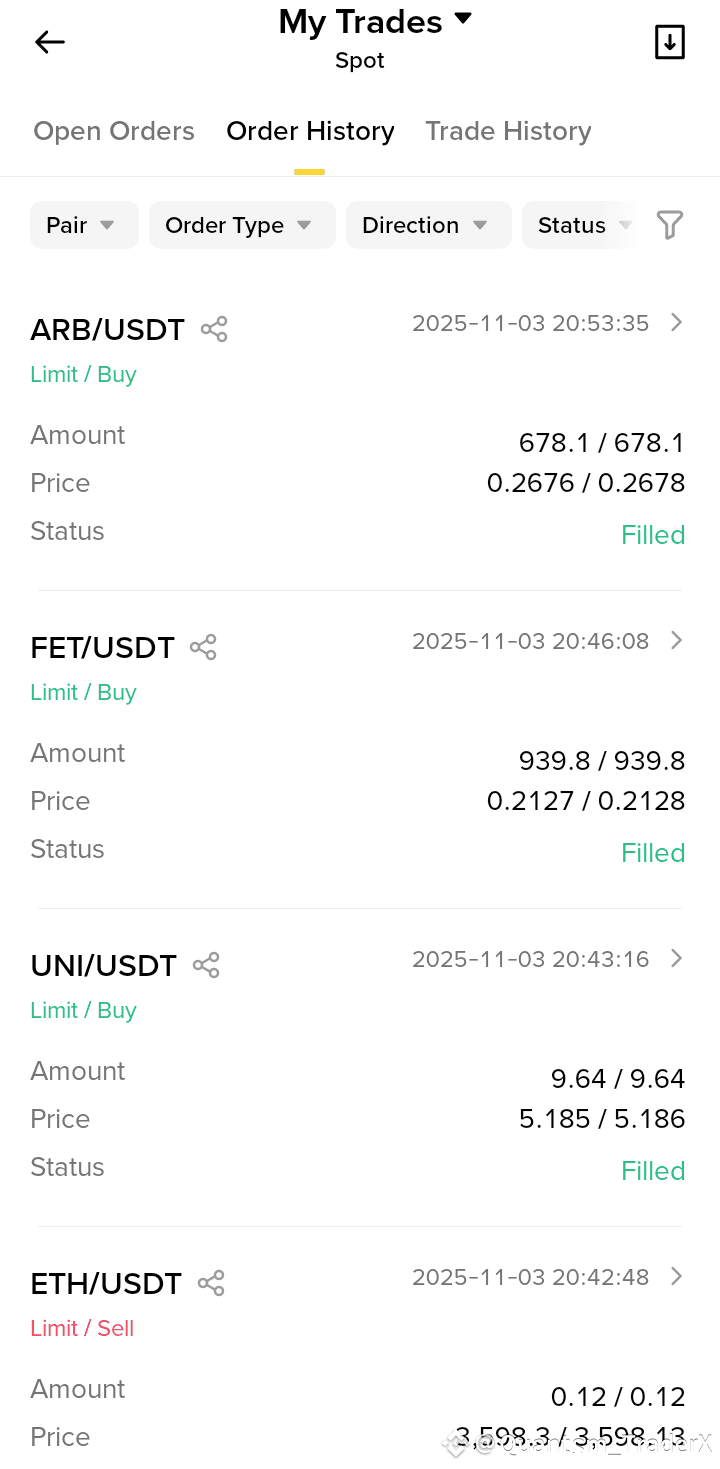Open FET/USDT order details chevron
720x1469 pixels.
pyautogui.click(x=677, y=640)
